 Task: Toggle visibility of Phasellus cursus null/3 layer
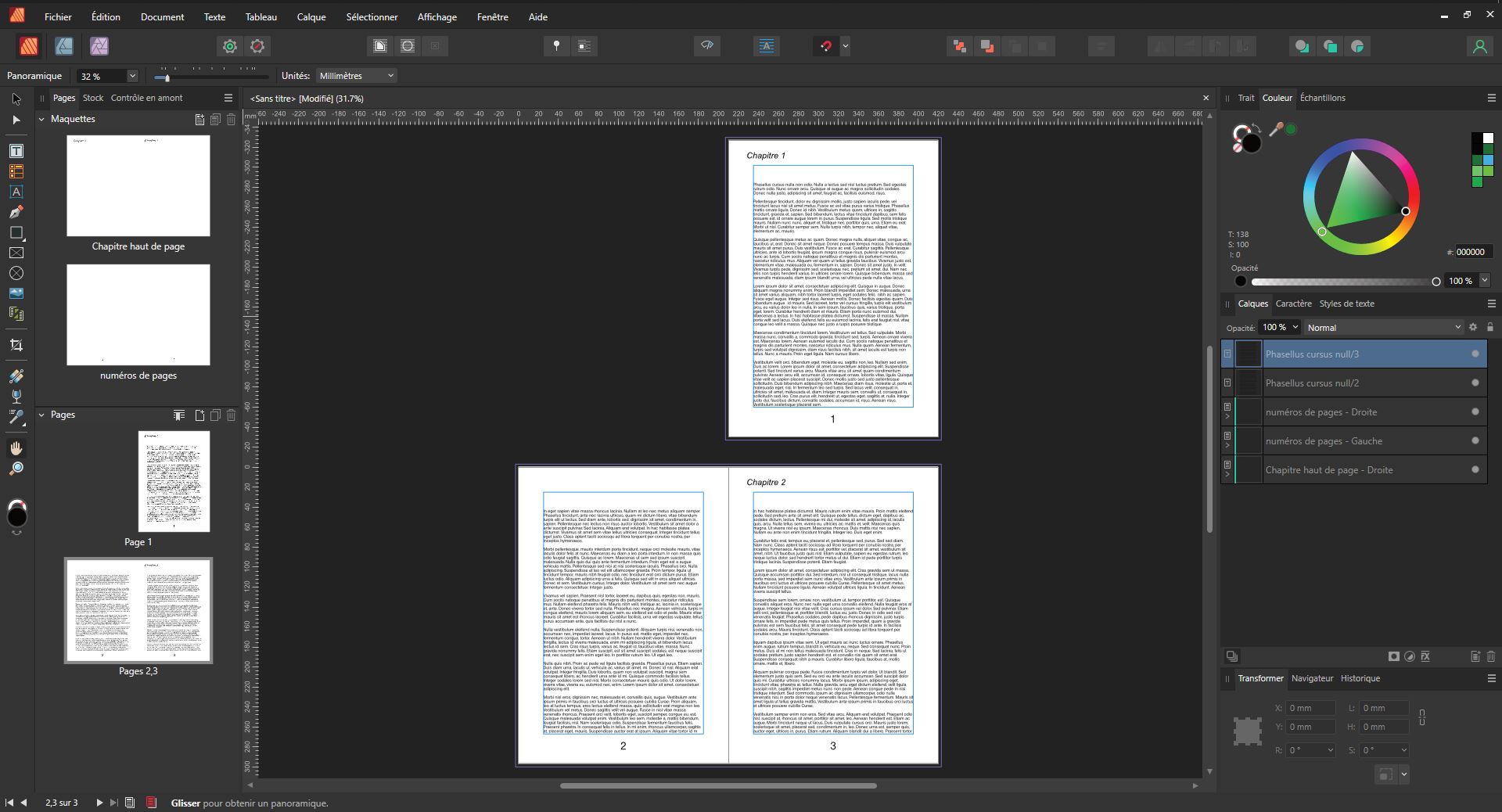[1475, 354]
